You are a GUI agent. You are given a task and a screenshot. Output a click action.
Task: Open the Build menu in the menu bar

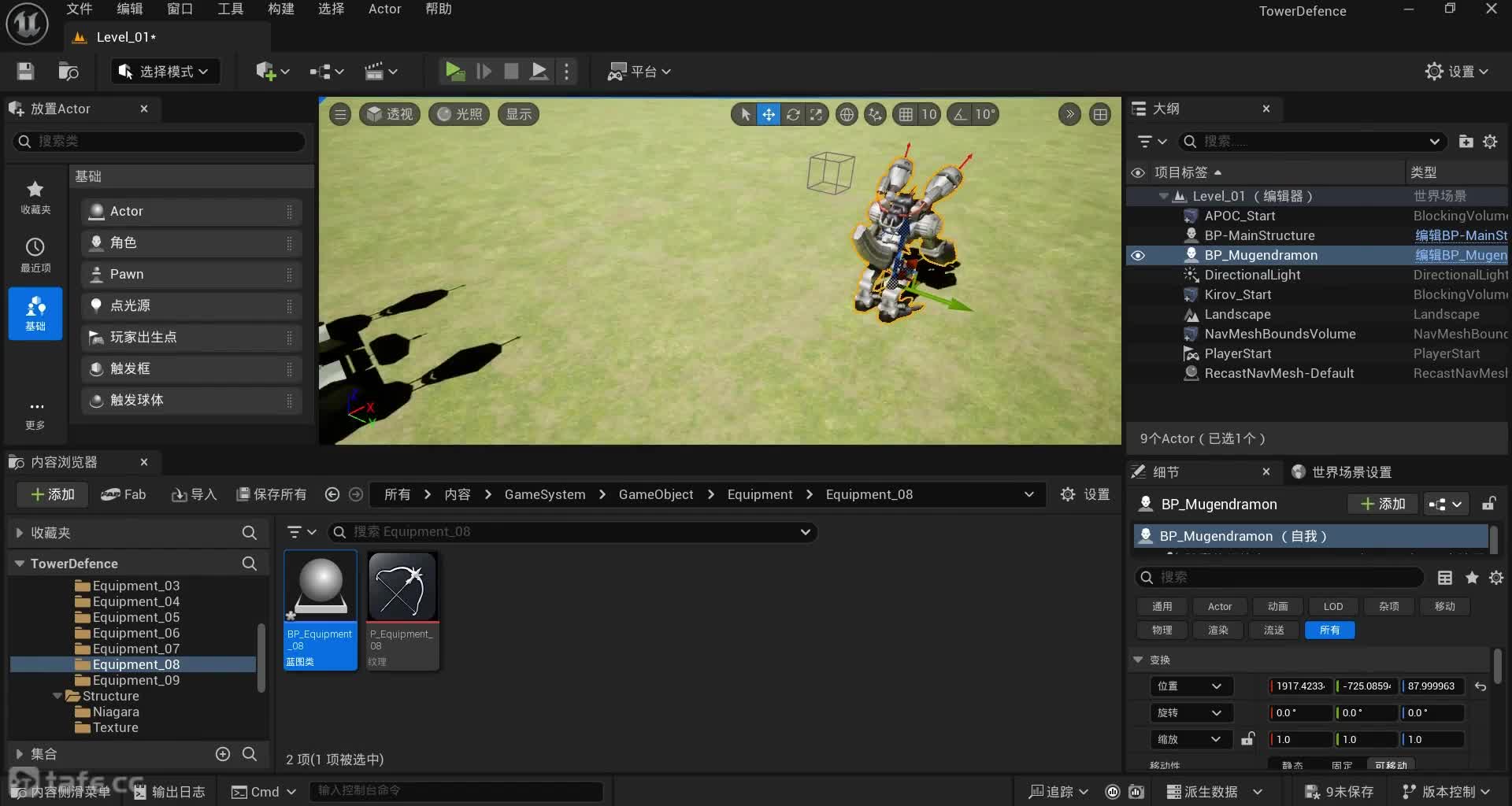[280, 9]
